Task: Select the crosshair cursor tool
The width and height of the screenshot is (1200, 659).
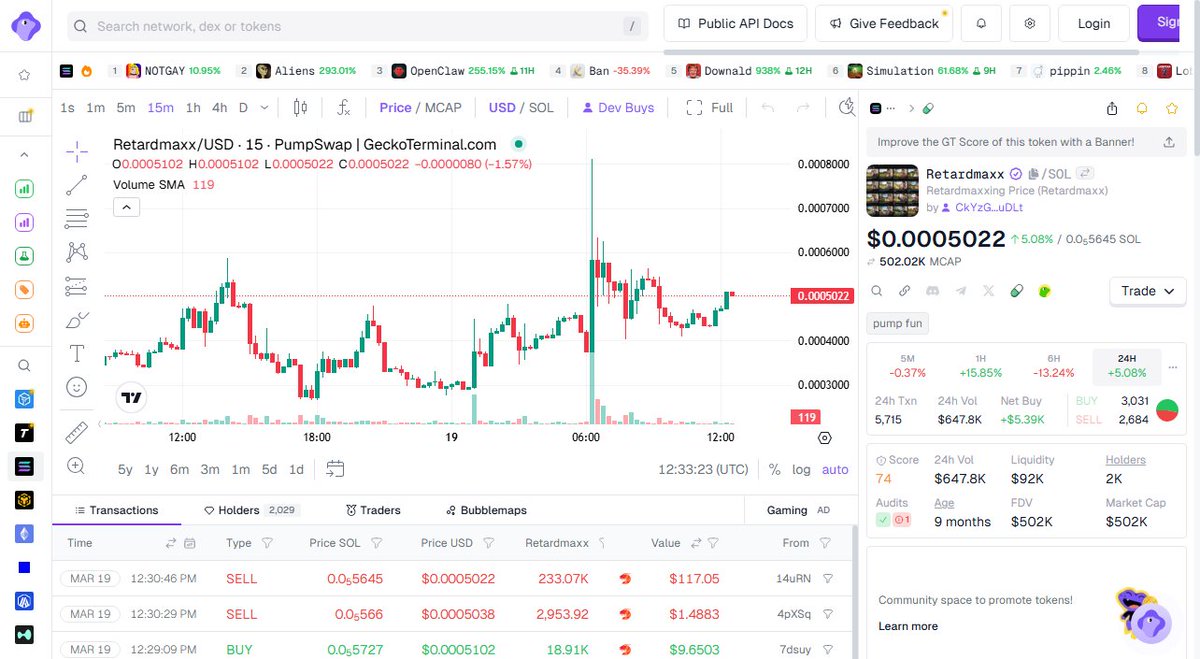Action: 76,152
